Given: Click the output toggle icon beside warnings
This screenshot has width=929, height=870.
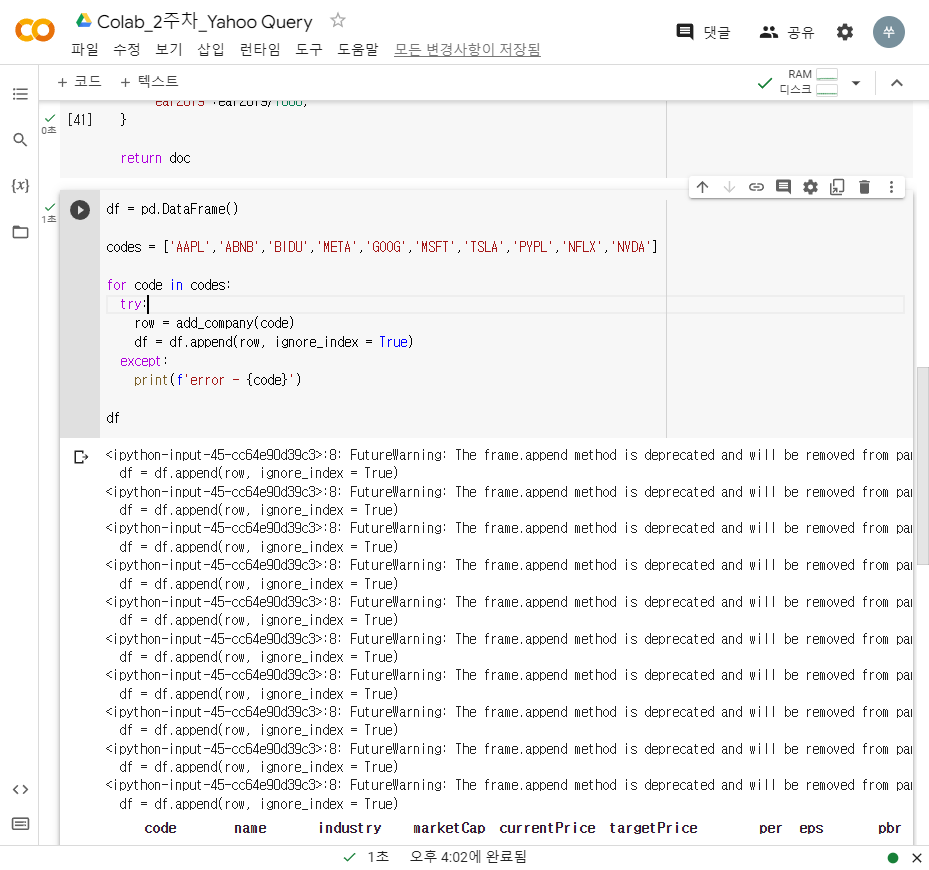Looking at the screenshot, I should (x=81, y=457).
